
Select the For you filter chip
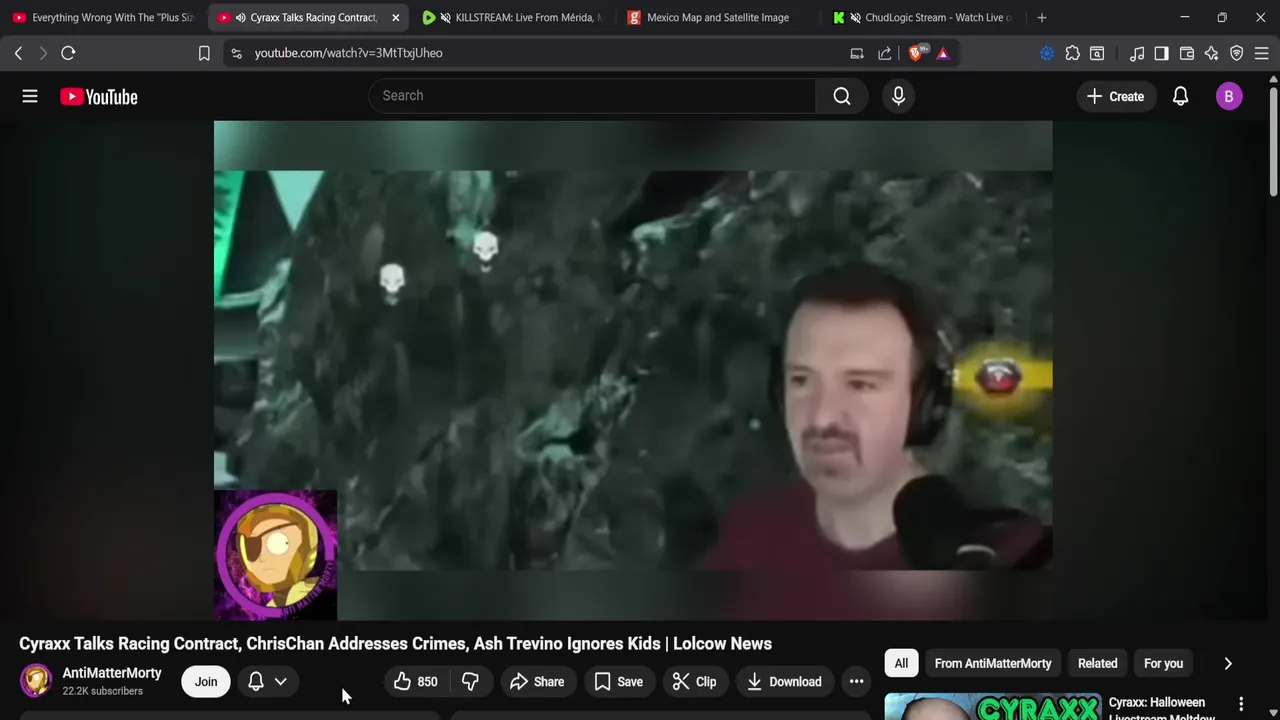1163,663
